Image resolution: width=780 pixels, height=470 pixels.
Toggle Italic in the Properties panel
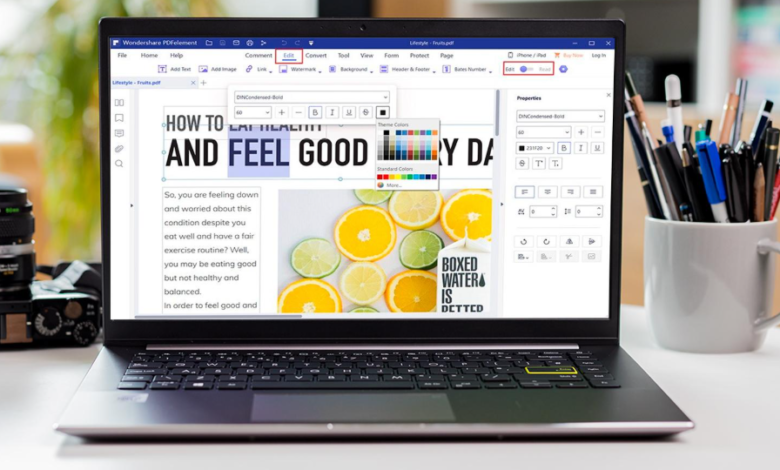581,148
